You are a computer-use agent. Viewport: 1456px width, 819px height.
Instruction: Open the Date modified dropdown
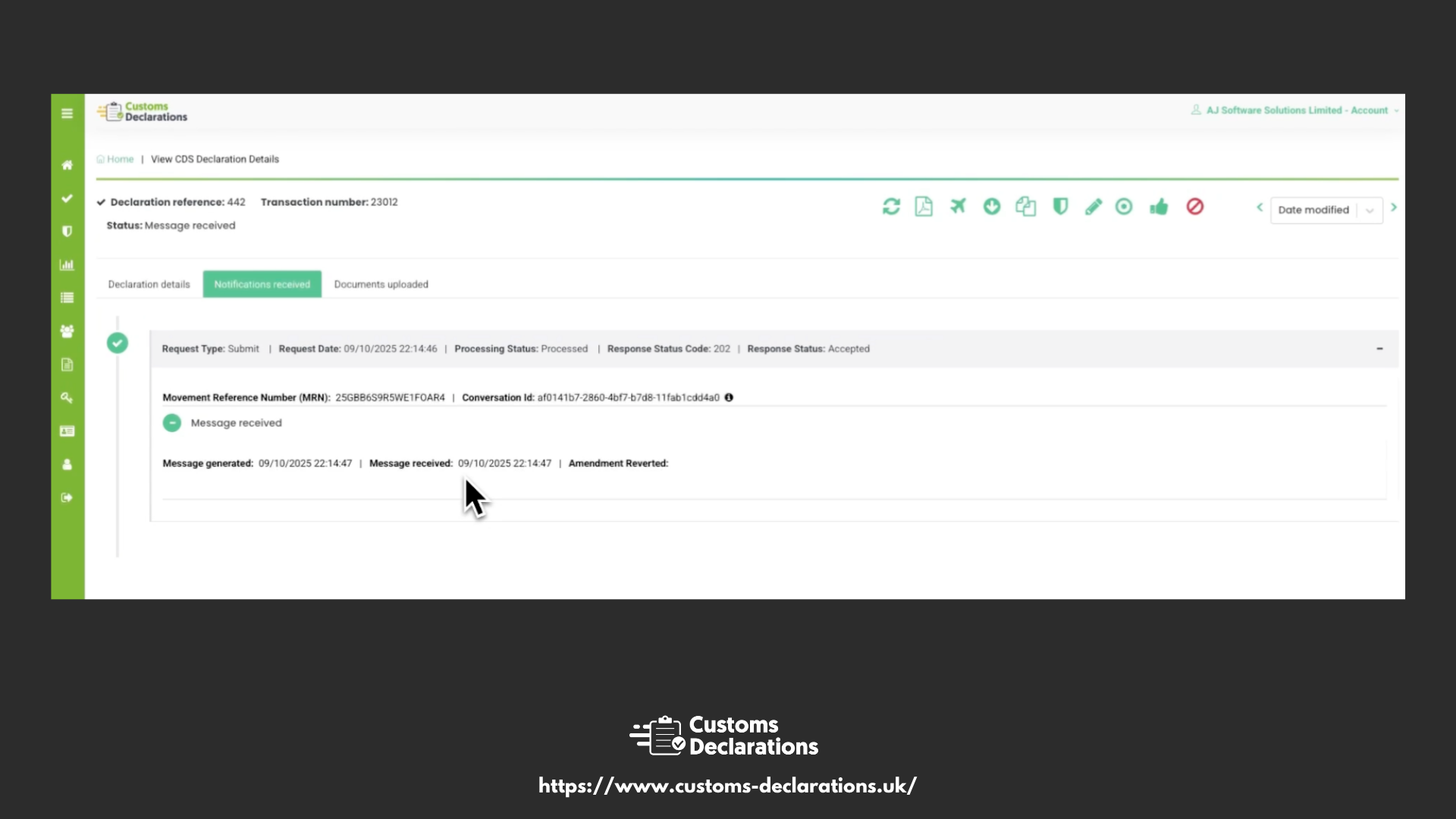pyautogui.click(x=1326, y=210)
